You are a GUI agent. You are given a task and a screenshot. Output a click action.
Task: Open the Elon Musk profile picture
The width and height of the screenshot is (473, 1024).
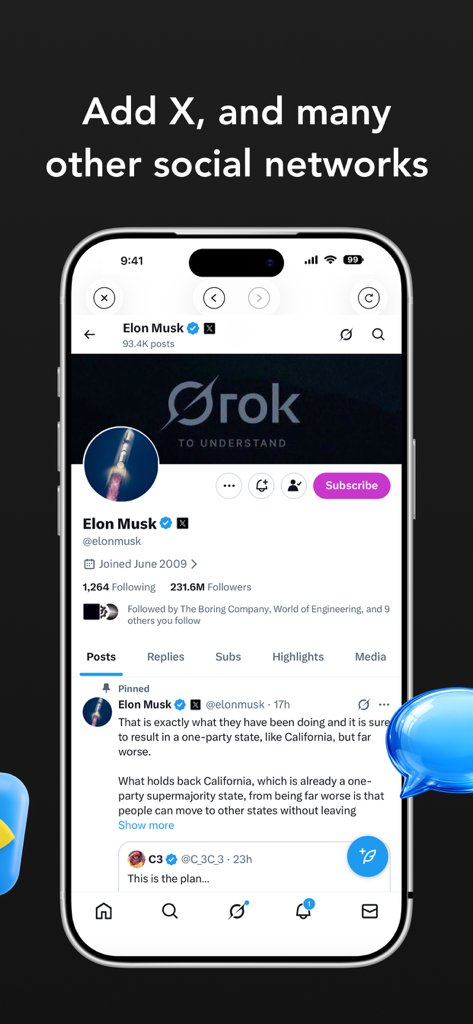121,464
